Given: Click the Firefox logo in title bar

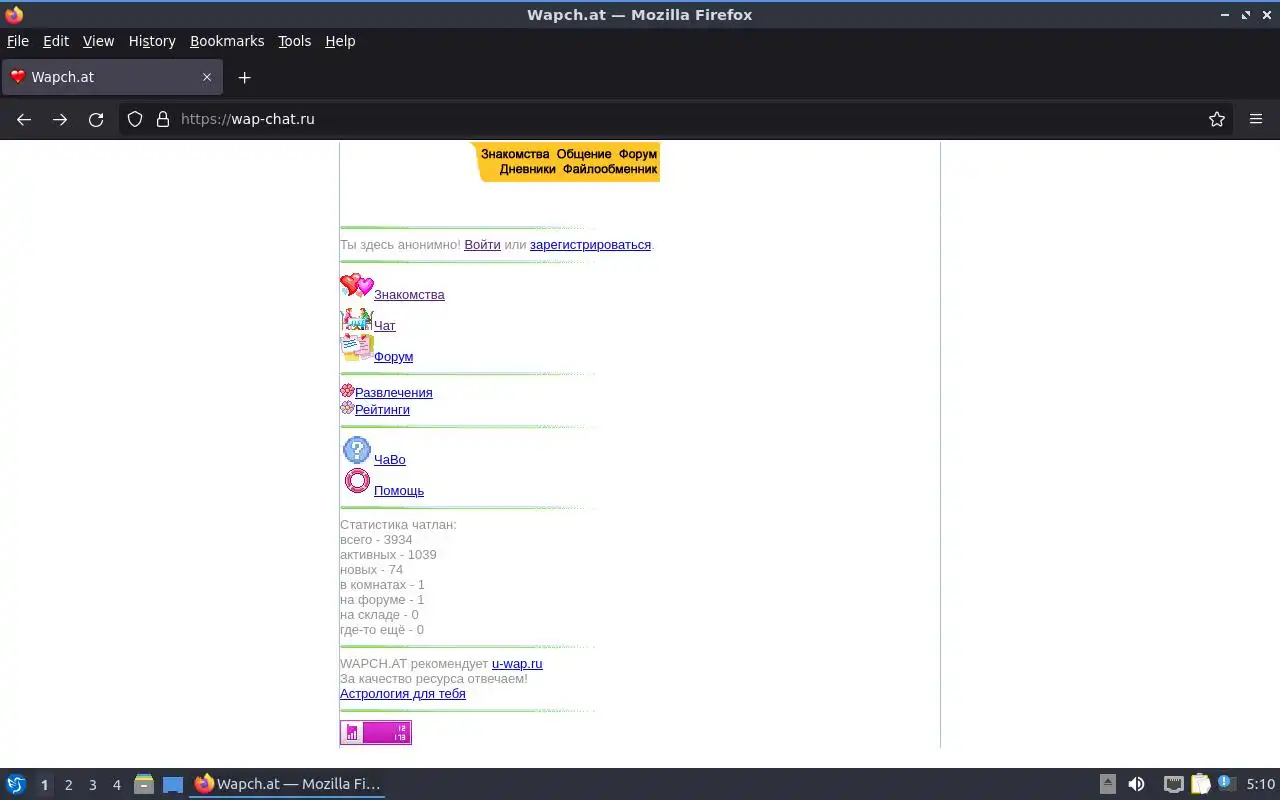Looking at the screenshot, I should click(14, 15).
